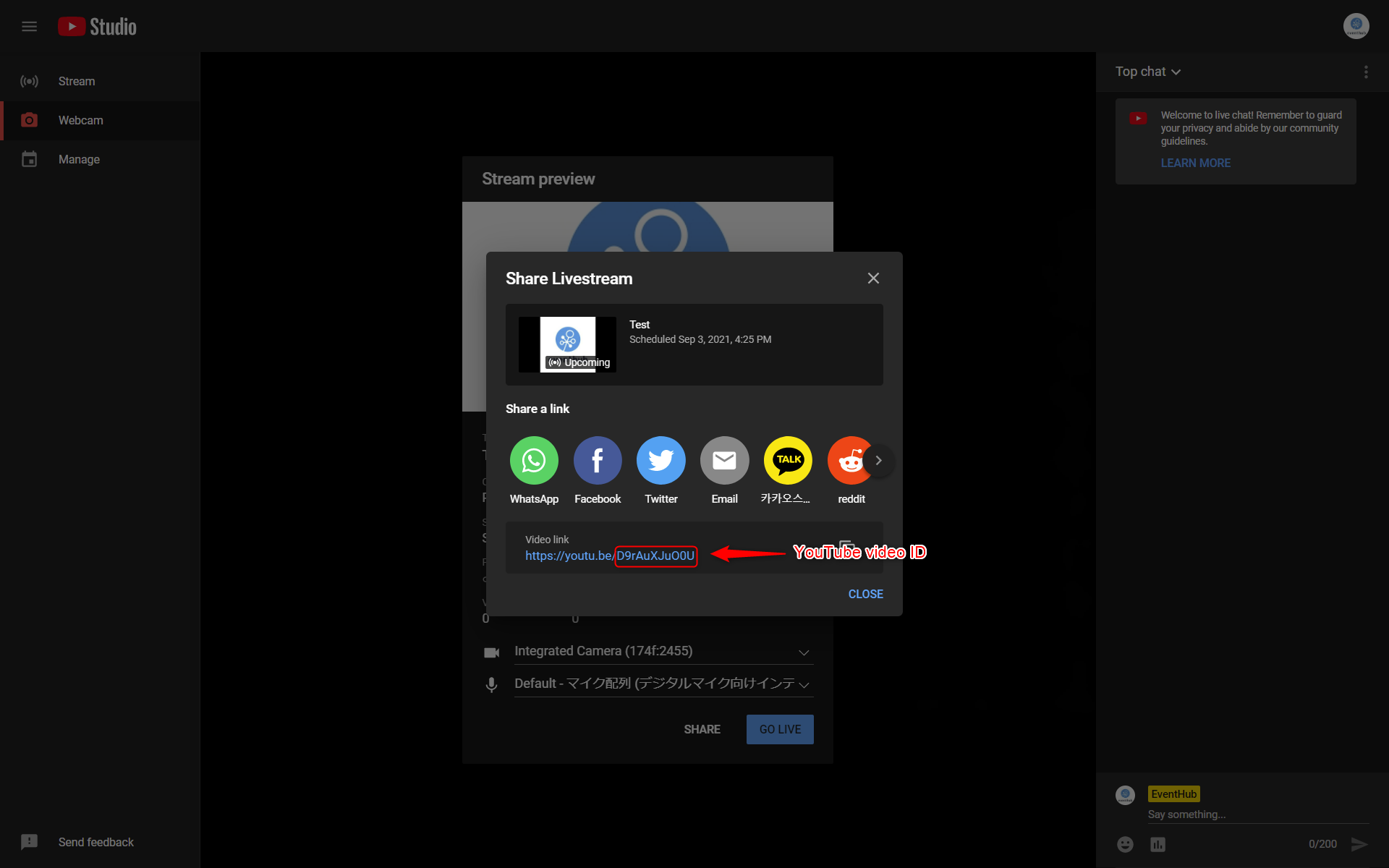Select the Webcam sidebar tab
This screenshot has height=868, width=1389.
tap(100, 120)
